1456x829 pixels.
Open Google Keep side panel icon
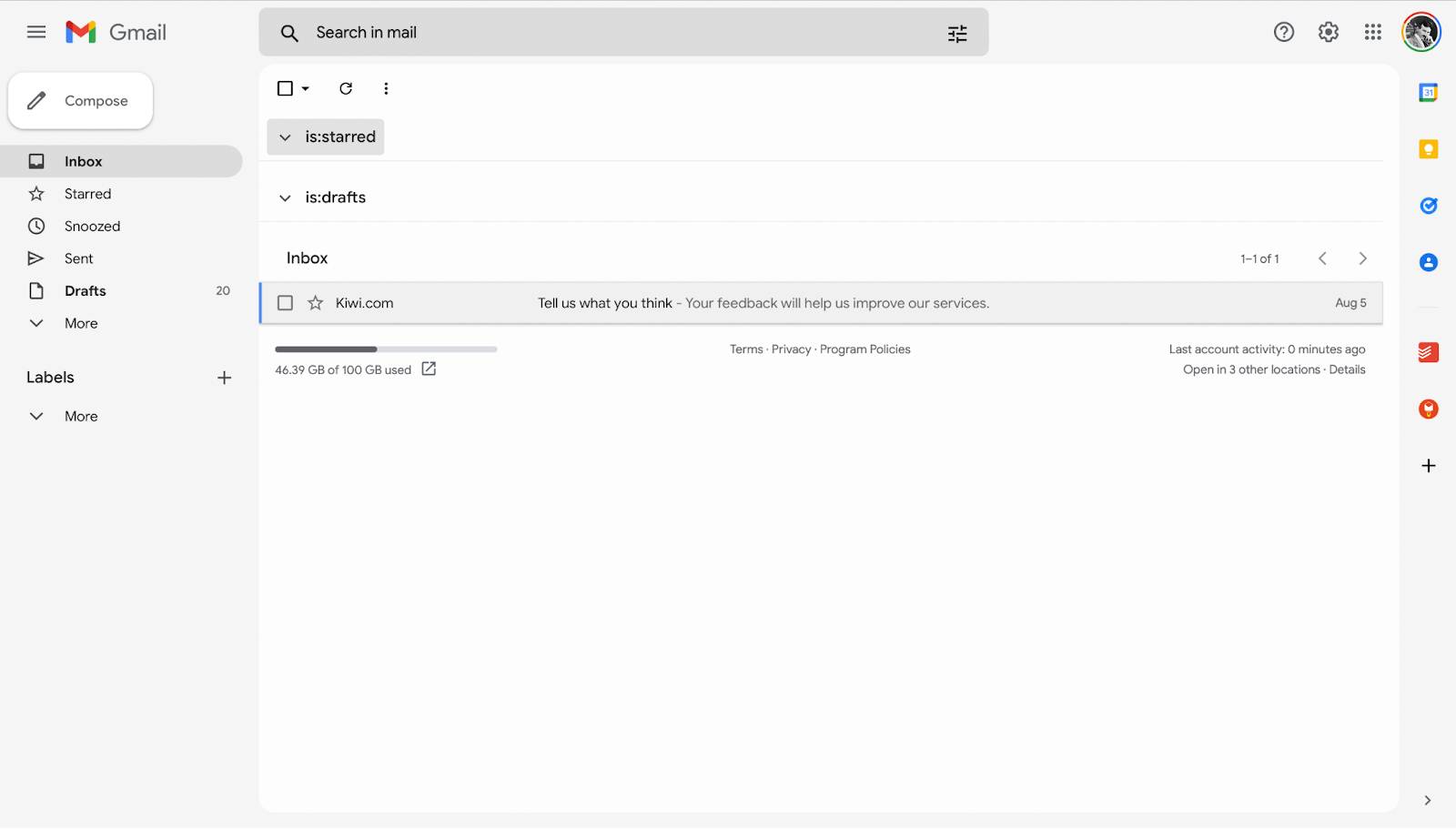click(x=1428, y=149)
